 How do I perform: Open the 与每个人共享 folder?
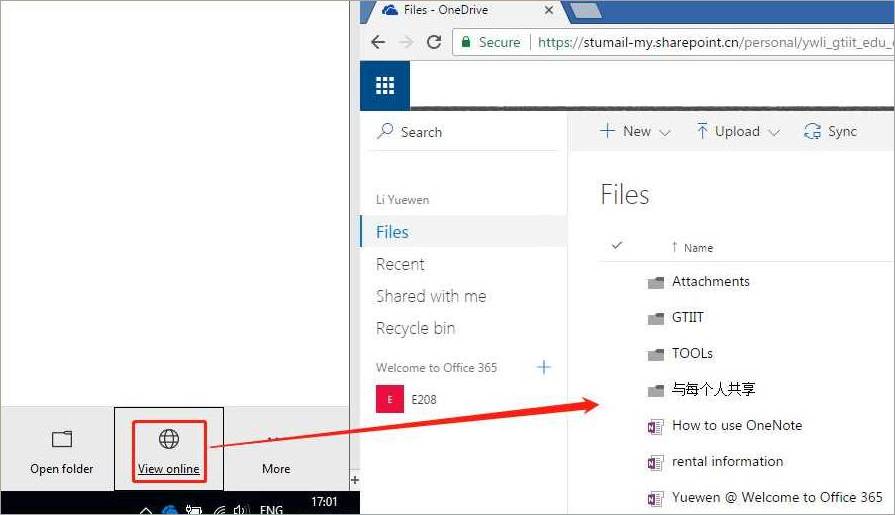pos(713,389)
